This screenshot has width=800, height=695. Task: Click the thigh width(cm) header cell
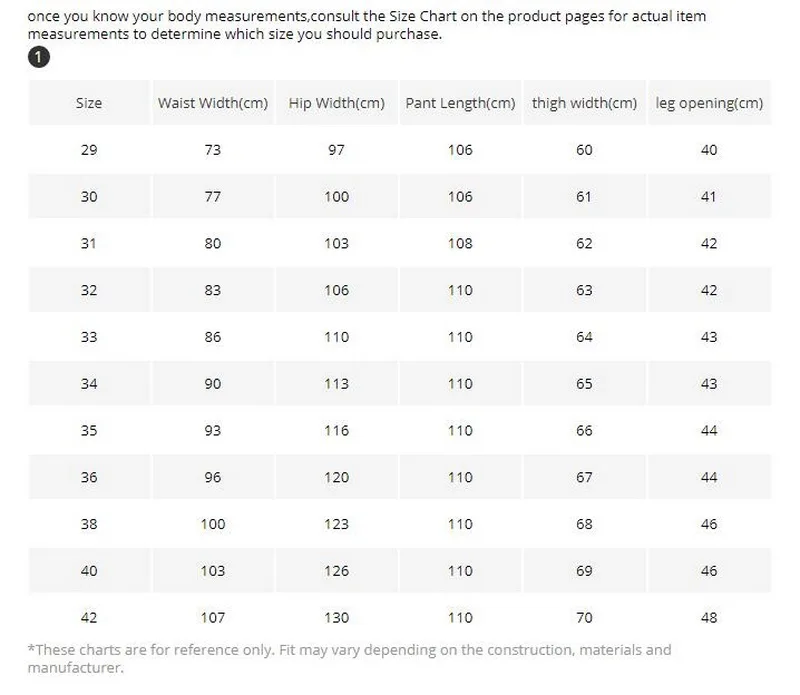(x=584, y=103)
